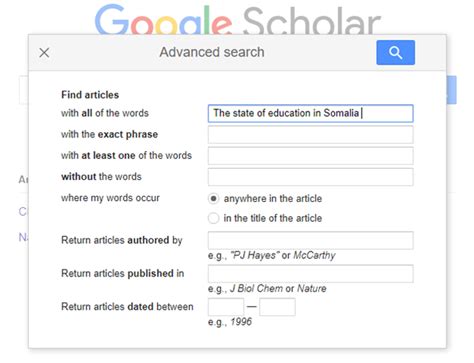Focus the 'without the words' text box
Screen dimensions: 474x363
tap(311, 177)
